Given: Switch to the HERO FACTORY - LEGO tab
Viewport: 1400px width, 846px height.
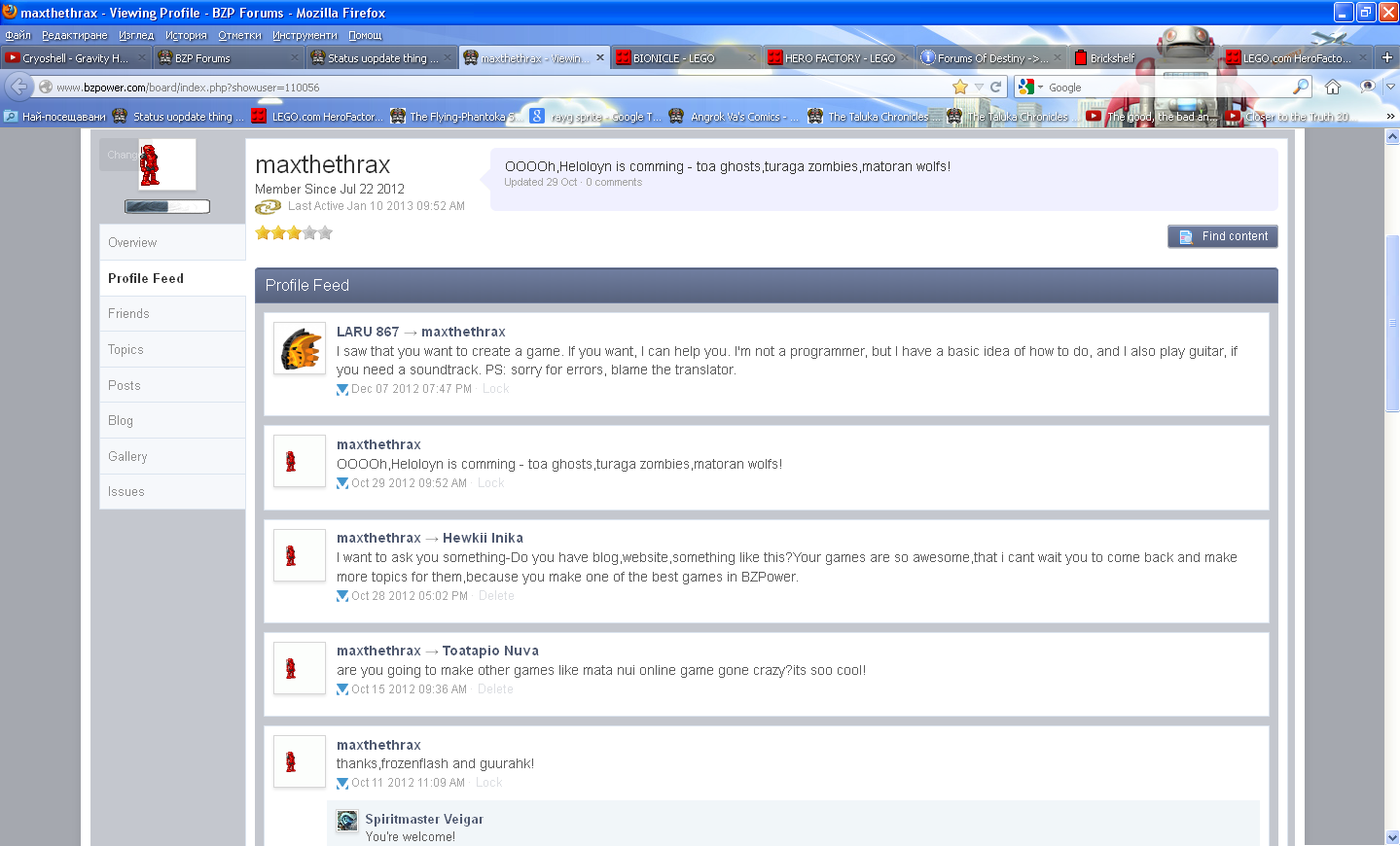Looking at the screenshot, I should (839, 58).
